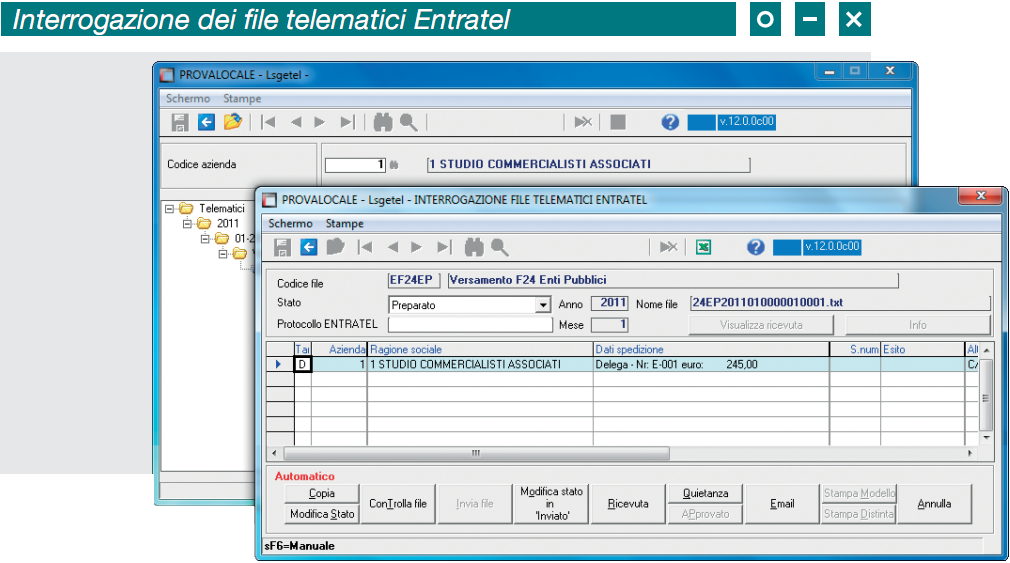Click magnifier zoom icon in front window
This screenshot has height=563, width=1010.
coord(500,247)
